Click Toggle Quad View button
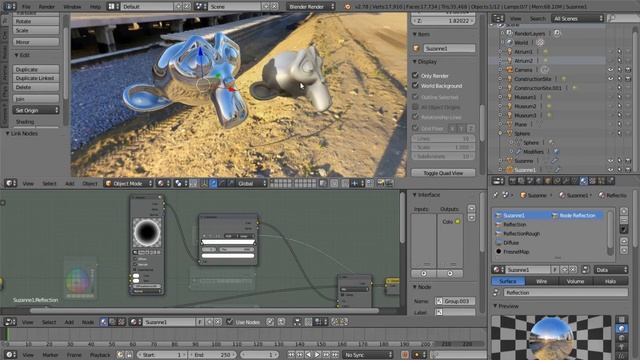The image size is (640, 360). tap(443, 173)
